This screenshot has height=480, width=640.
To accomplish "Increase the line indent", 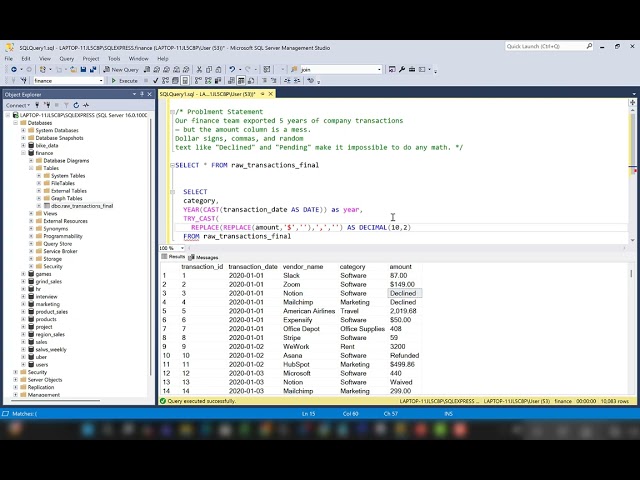I will pos(297,81).
